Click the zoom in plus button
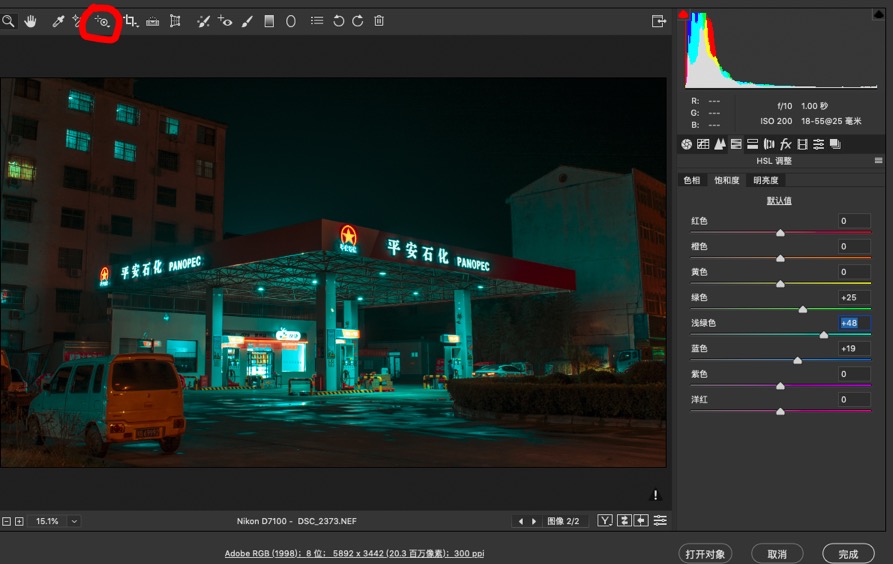The height and width of the screenshot is (564, 893). pyautogui.click(x=19, y=521)
